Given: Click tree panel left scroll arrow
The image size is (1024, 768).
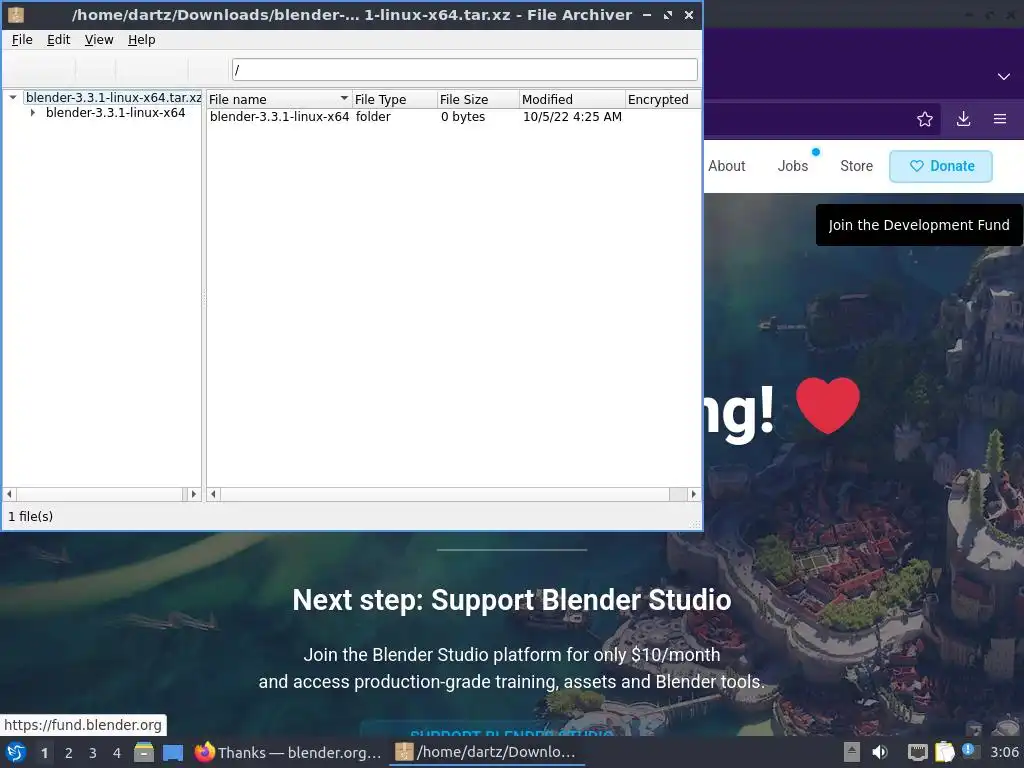Looking at the screenshot, I should (9, 494).
